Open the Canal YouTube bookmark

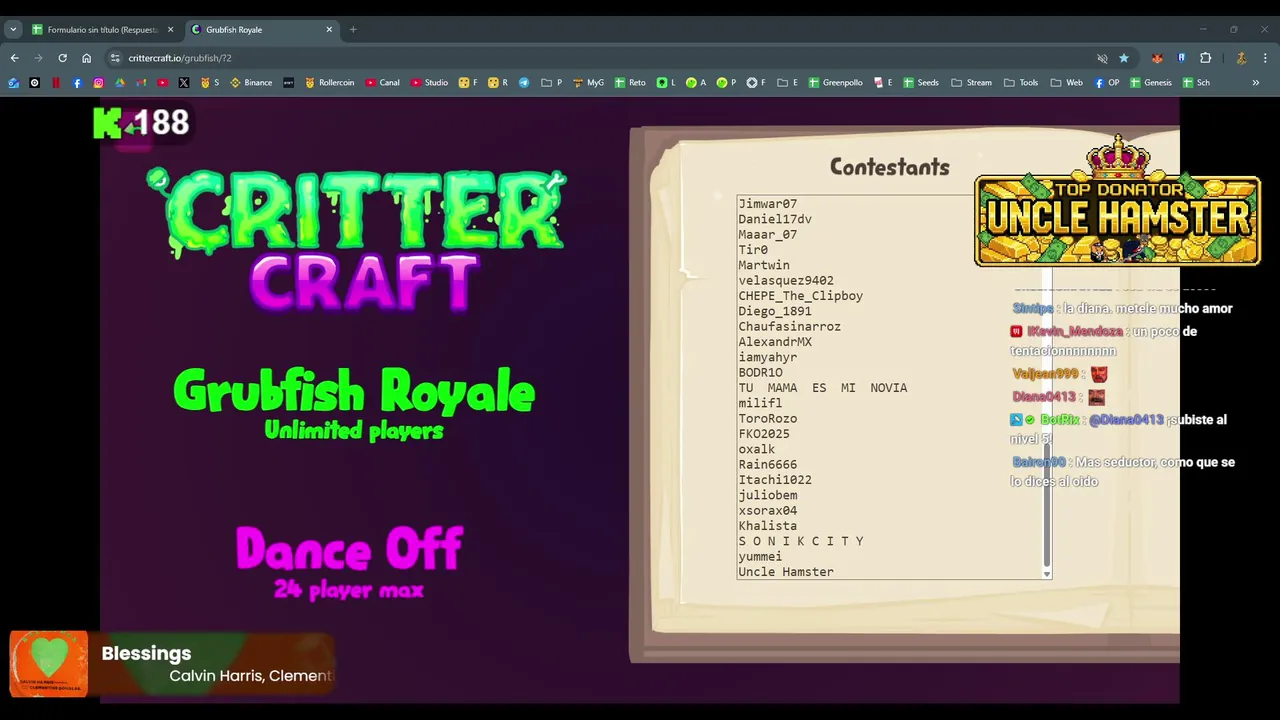click(383, 83)
